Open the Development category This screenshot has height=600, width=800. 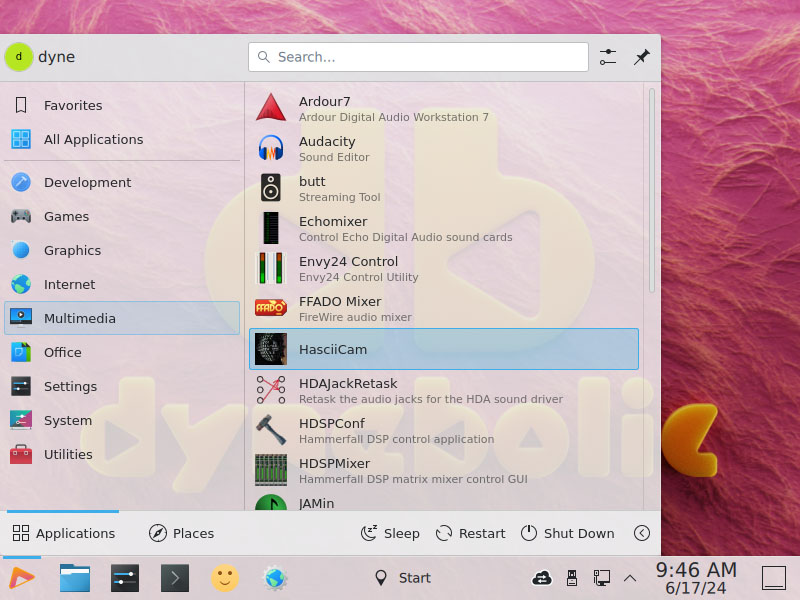click(122, 182)
